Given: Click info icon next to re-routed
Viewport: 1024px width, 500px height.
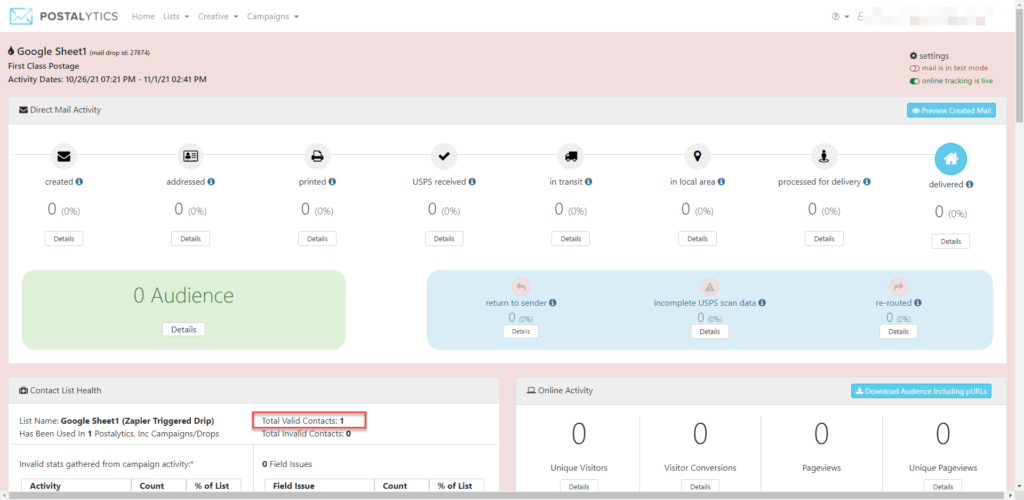Looking at the screenshot, I should click(x=918, y=303).
